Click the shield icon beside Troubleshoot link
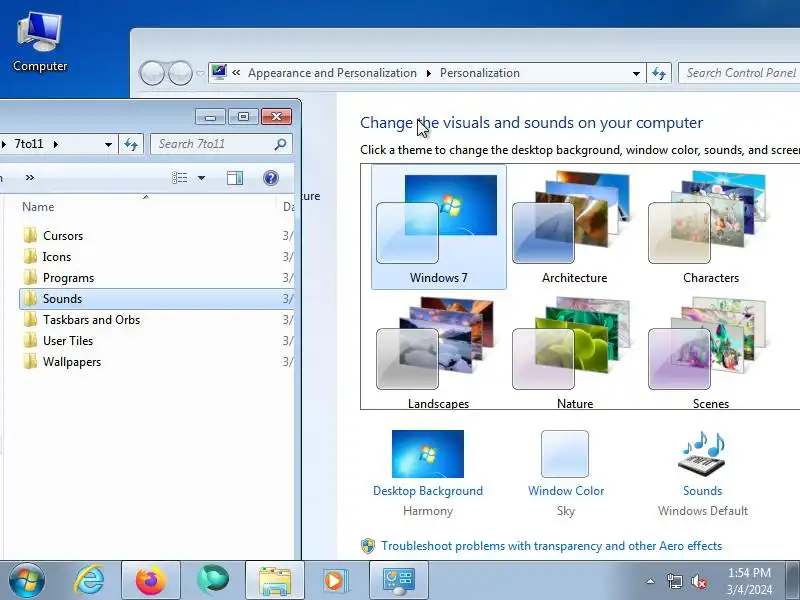Image resolution: width=800 pixels, height=600 pixels. [x=368, y=546]
